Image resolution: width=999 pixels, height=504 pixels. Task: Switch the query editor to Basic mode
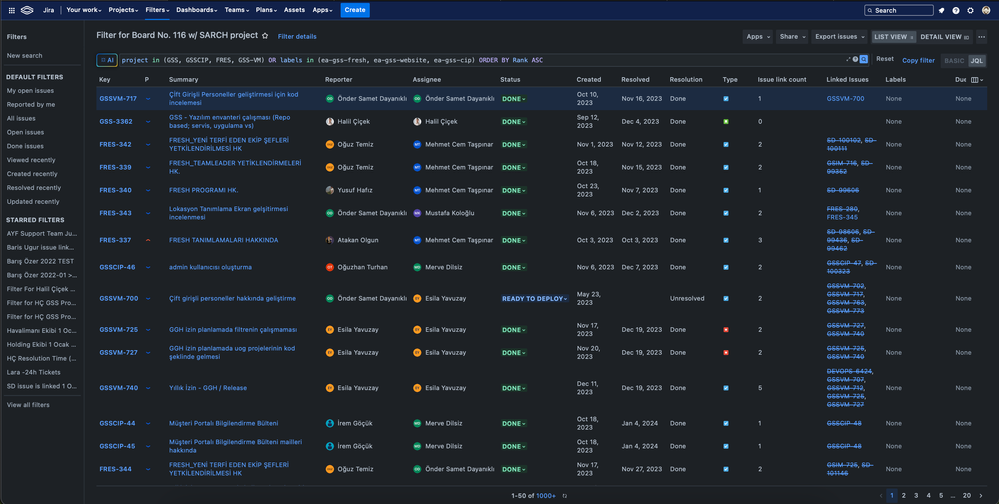[x=954, y=60]
